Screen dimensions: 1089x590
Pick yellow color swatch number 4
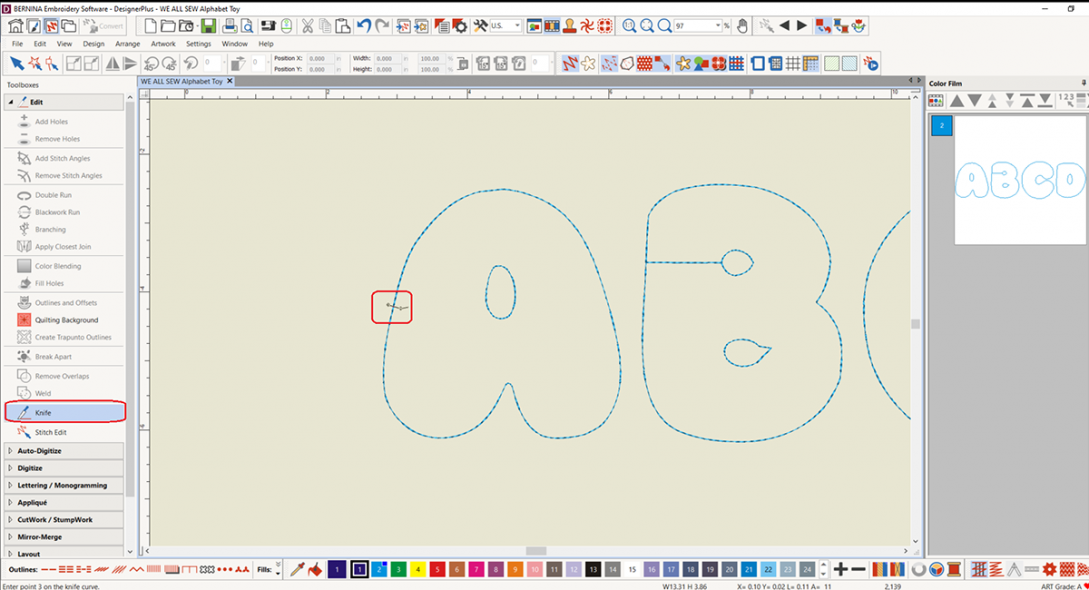point(418,569)
